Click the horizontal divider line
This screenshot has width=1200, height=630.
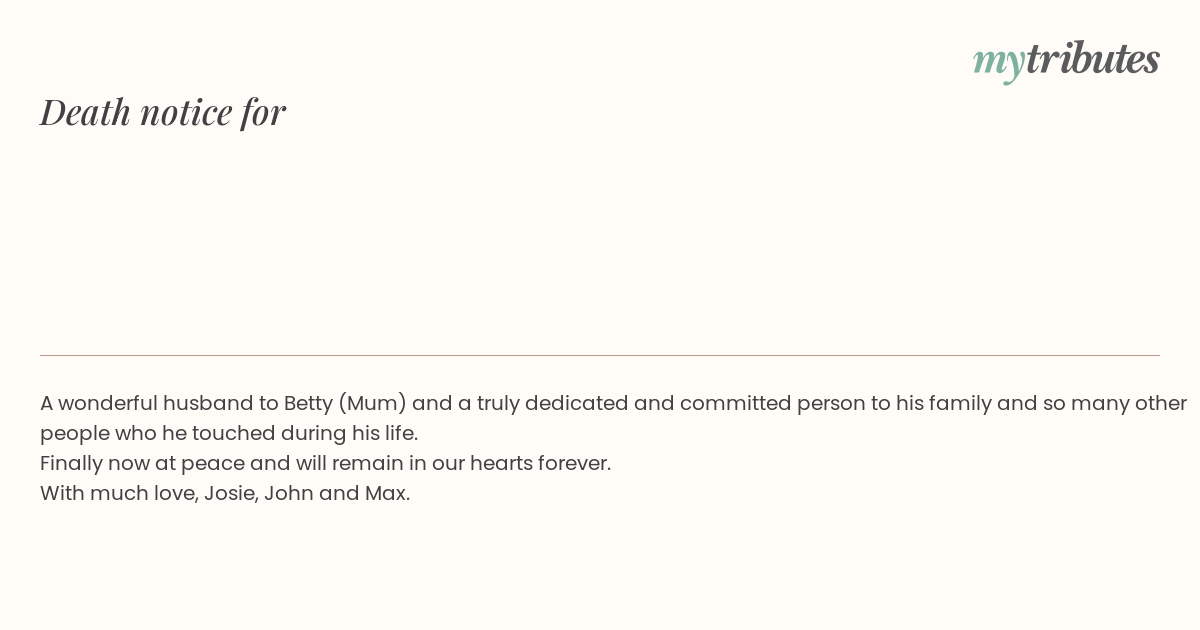tap(600, 355)
